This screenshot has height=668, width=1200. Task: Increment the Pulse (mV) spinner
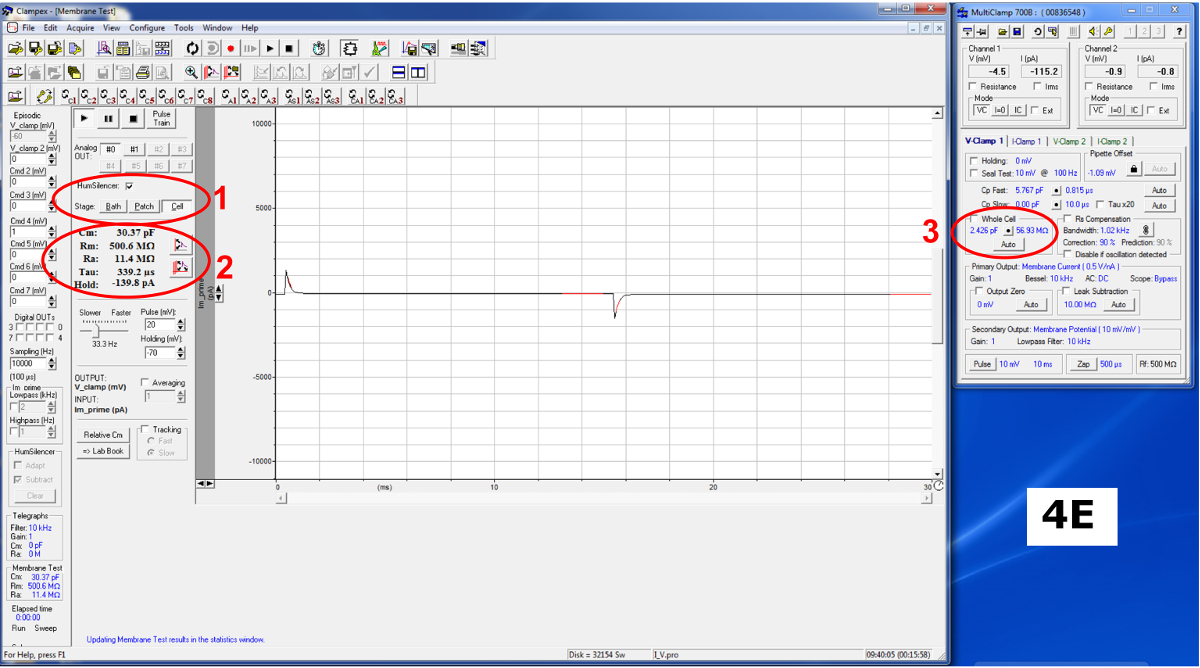click(x=181, y=321)
